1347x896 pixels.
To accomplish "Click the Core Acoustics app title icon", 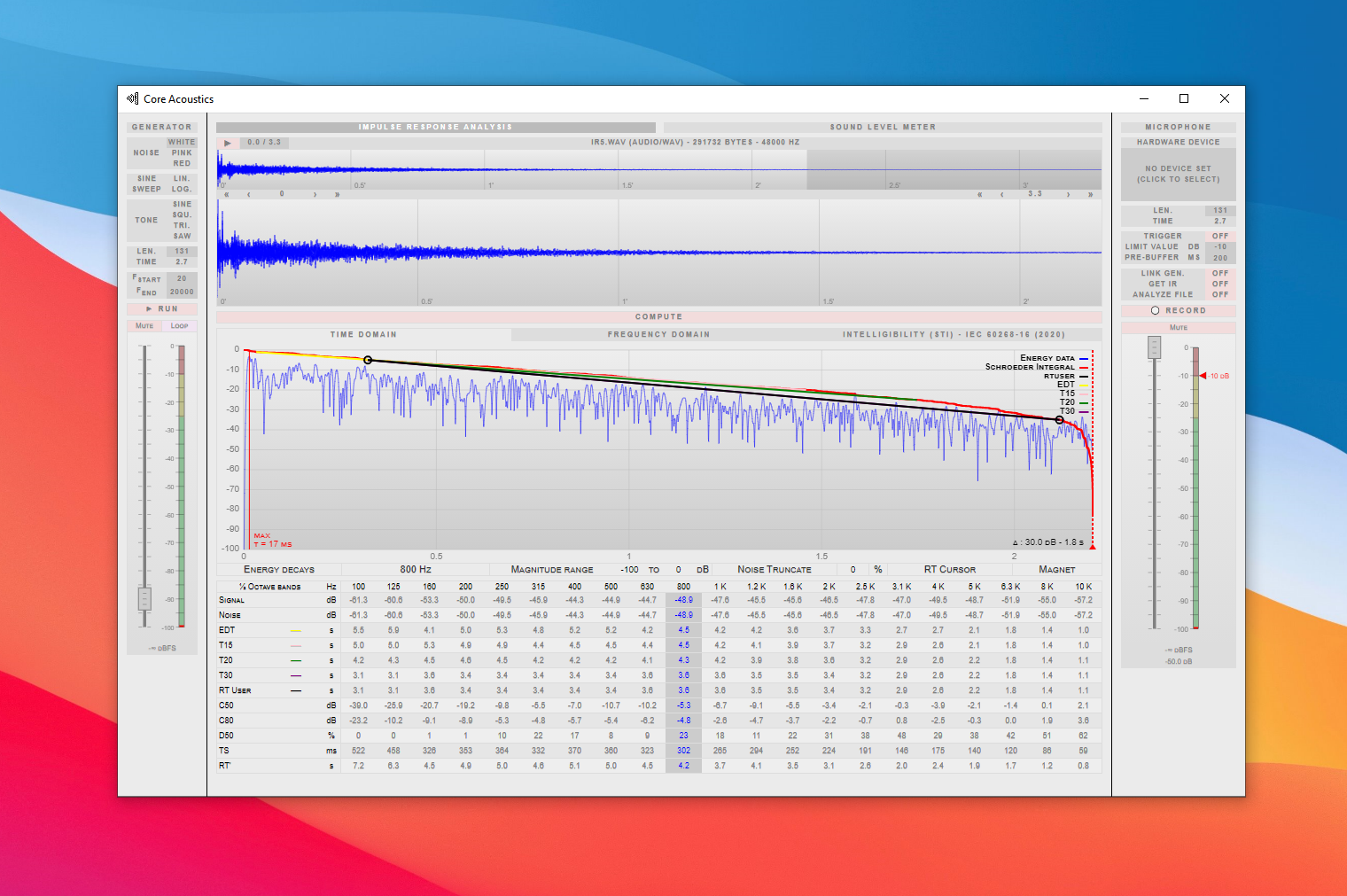I will [132, 98].
